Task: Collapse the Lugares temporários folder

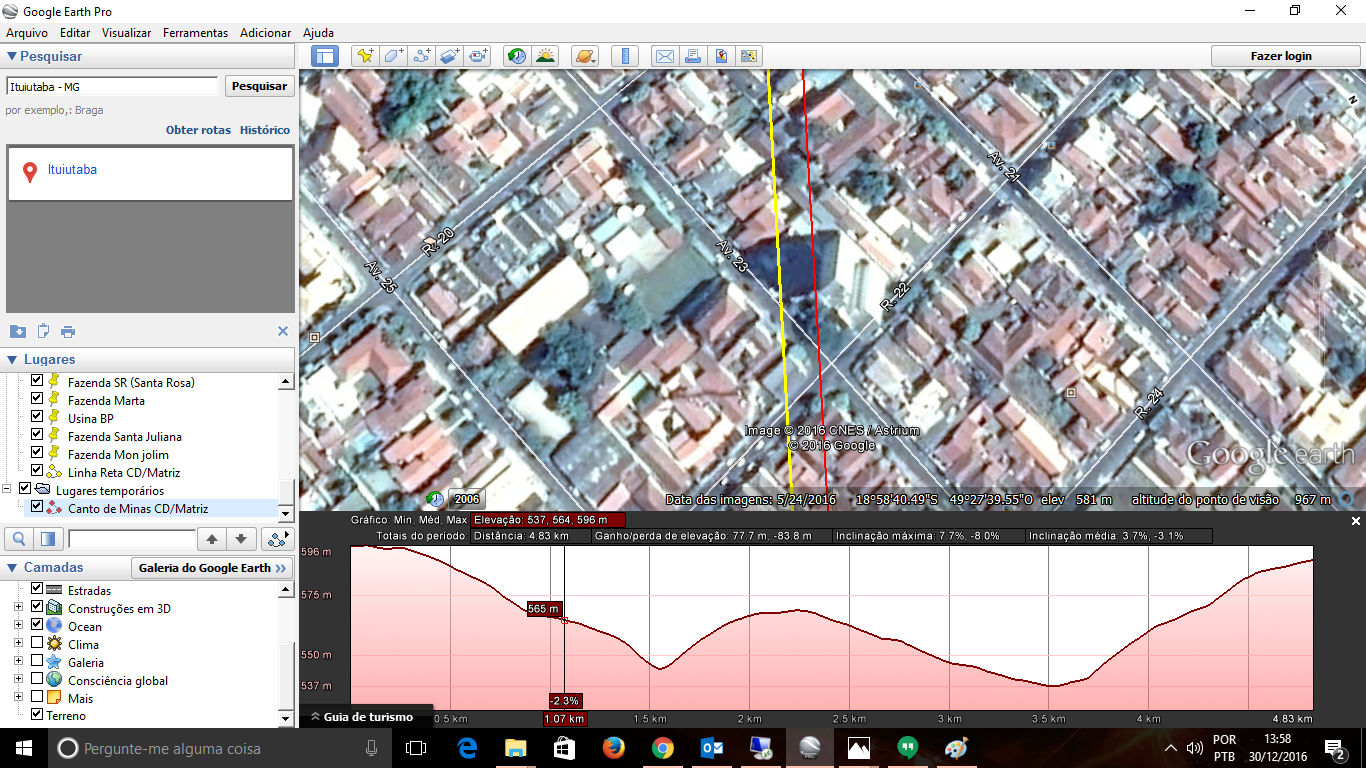Action: [8, 490]
